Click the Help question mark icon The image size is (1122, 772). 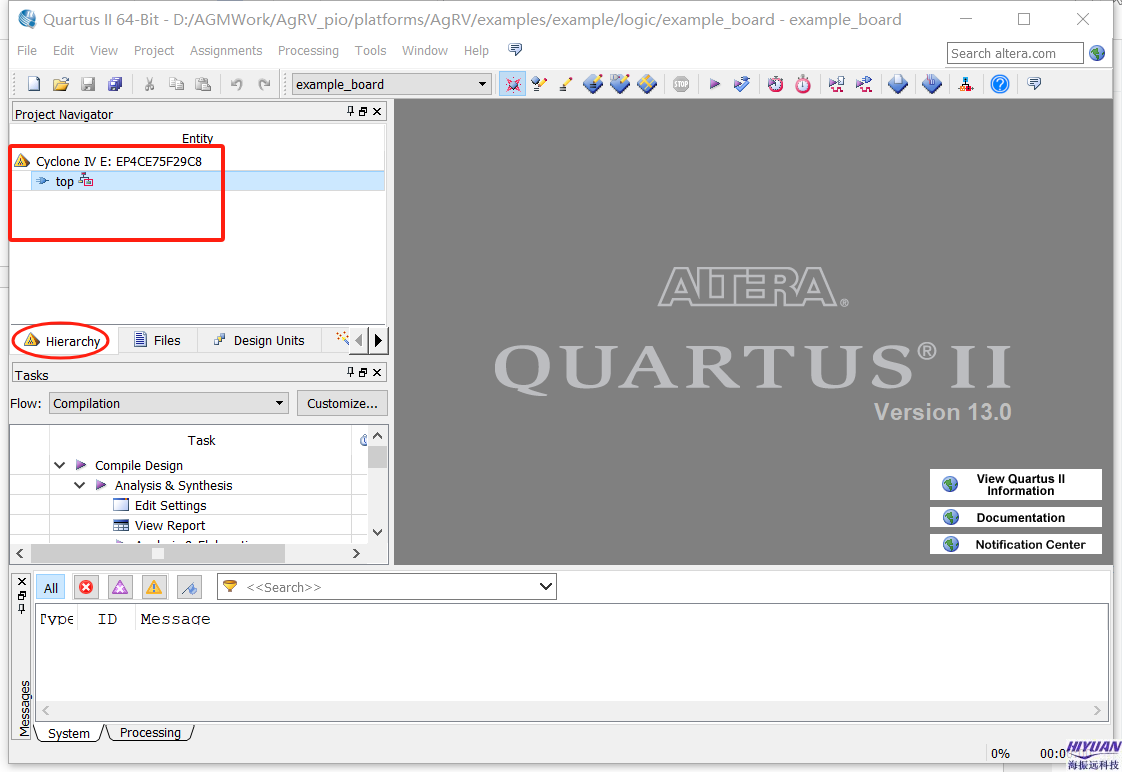tap(999, 84)
